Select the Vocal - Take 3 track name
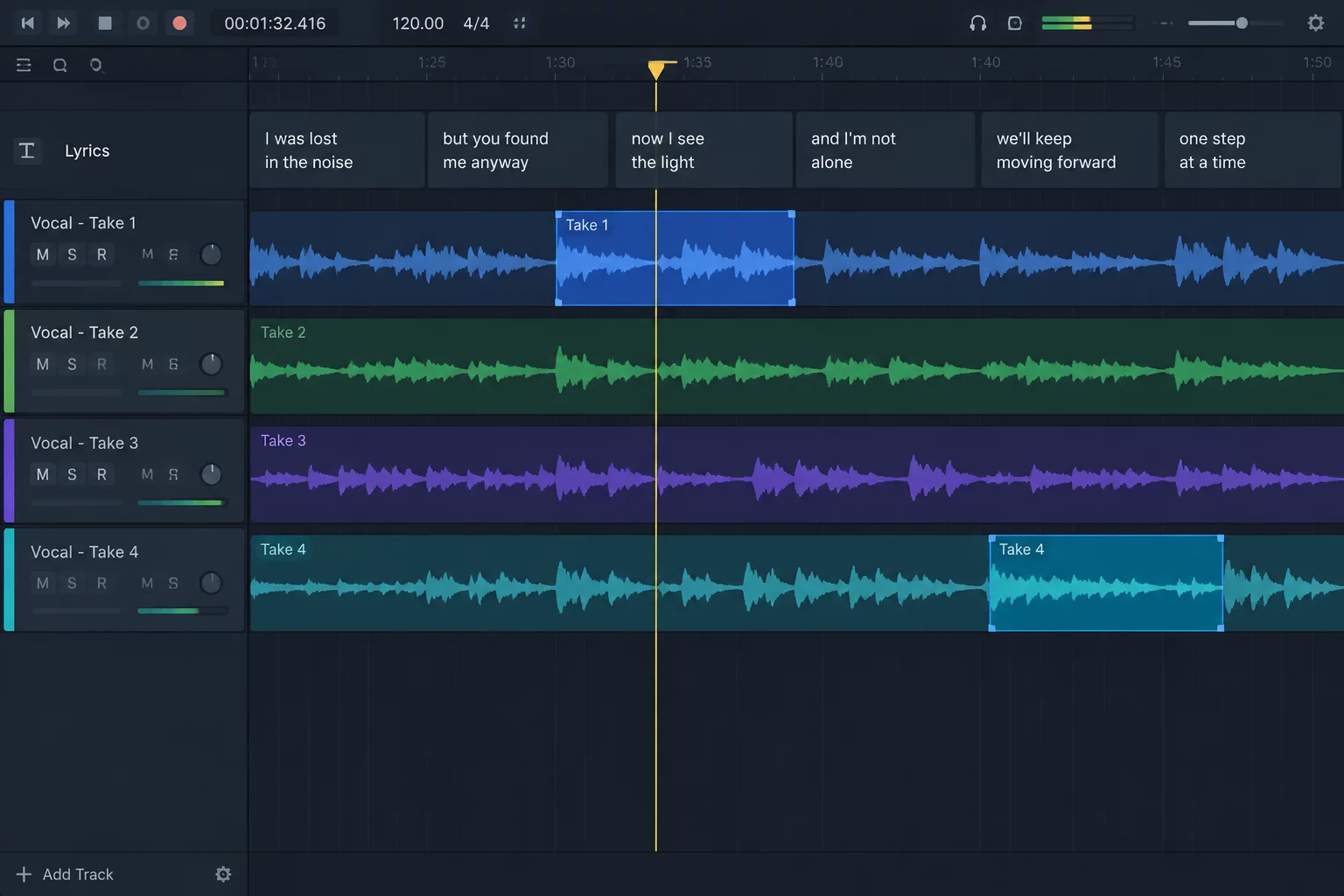Image resolution: width=1344 pixels, height=896 pixels. pyautogui.click(x=84, y=443)
